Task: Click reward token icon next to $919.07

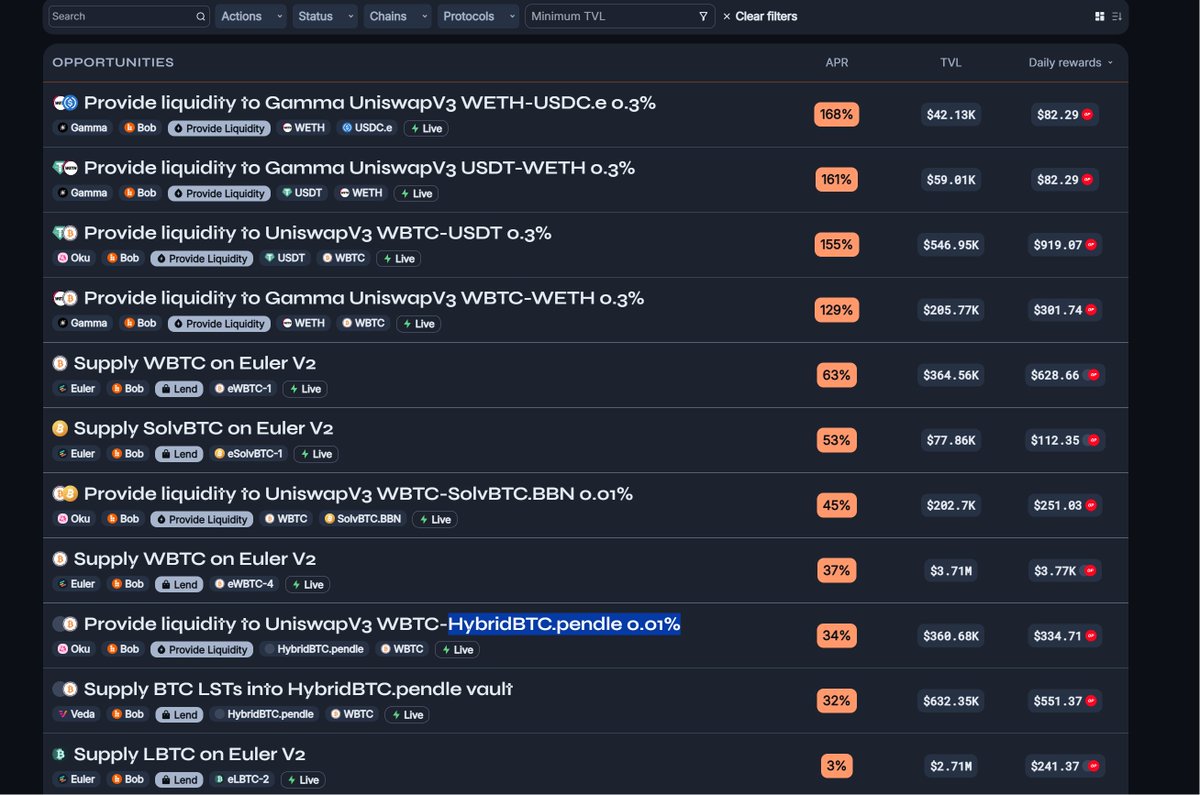Action: 1091,245
